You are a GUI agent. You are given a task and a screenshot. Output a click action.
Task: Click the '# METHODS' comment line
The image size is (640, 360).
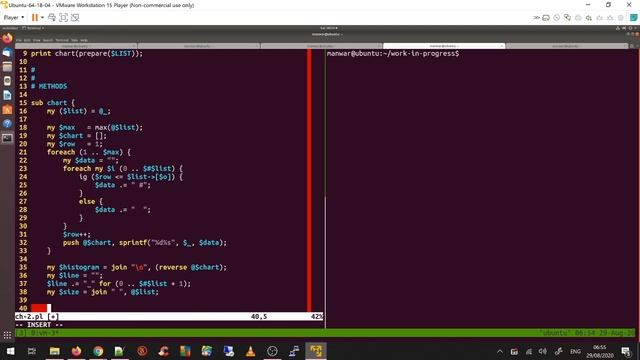[49, 86]
